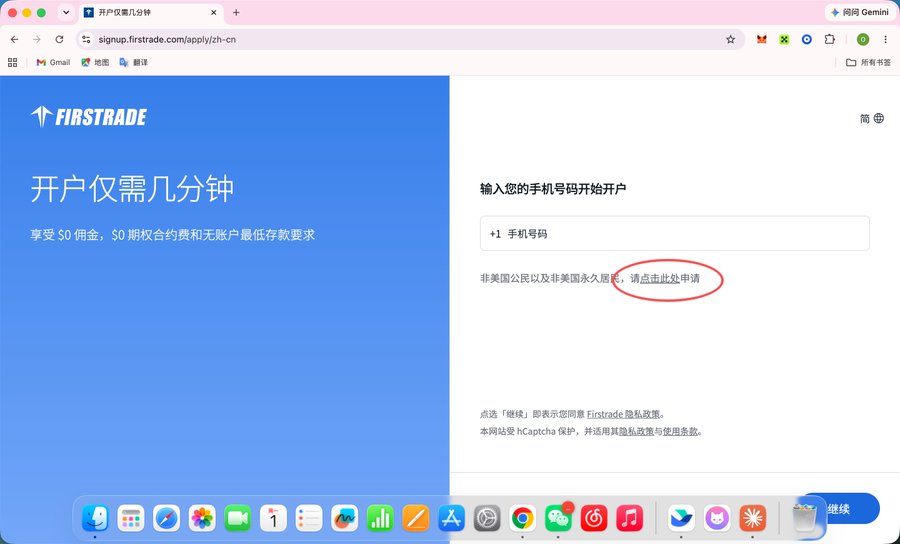The image size is (900, 544).
Task: Switch language with the 简 globe selector
Action: (x=871, y=118)
